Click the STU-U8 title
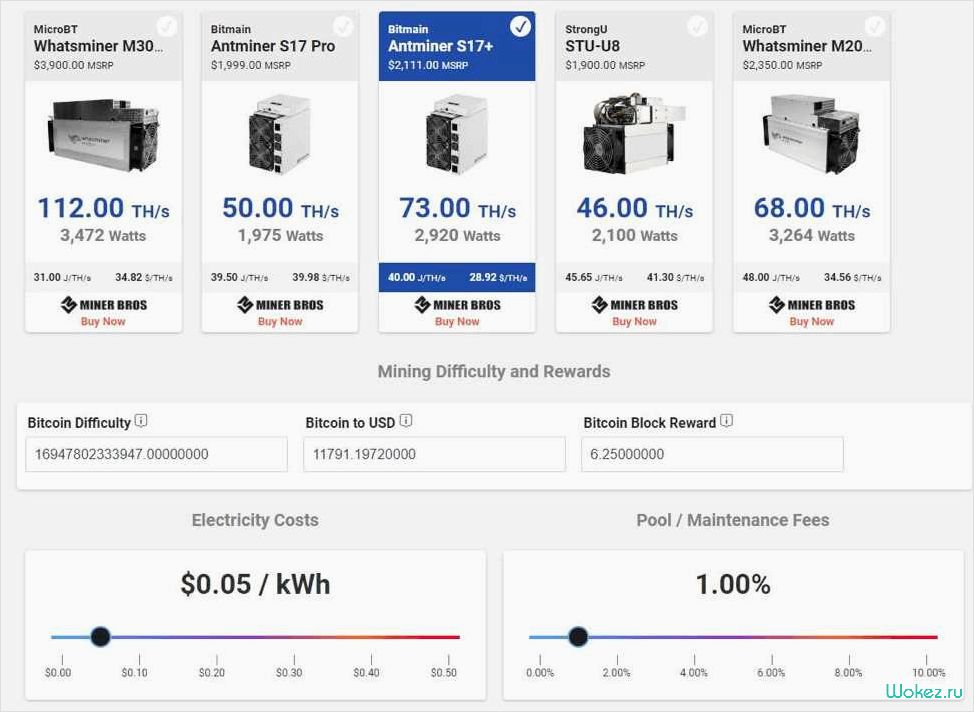The width and height of the screenshot is (974, 712). click(x=592, y=46)
